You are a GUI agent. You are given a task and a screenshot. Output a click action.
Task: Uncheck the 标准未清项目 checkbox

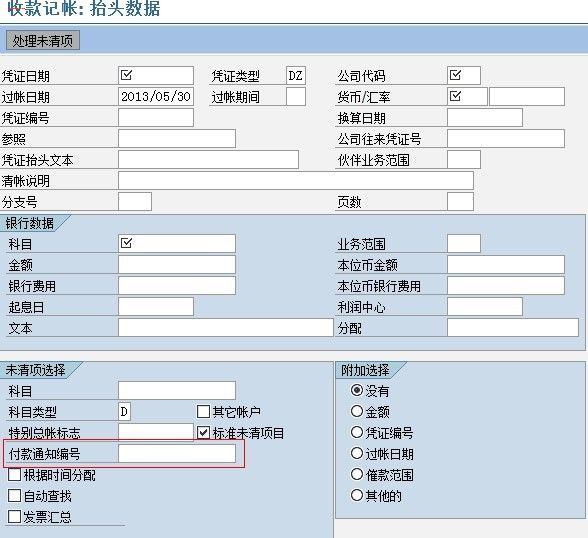coord(203,432)
